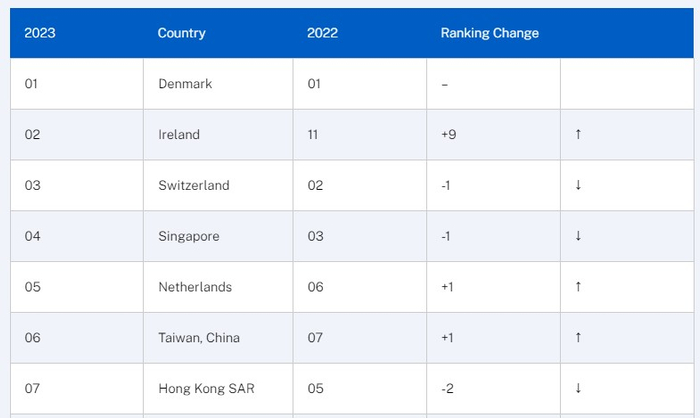
Task: Click the 2023 column header
Action: coord(40,33)
